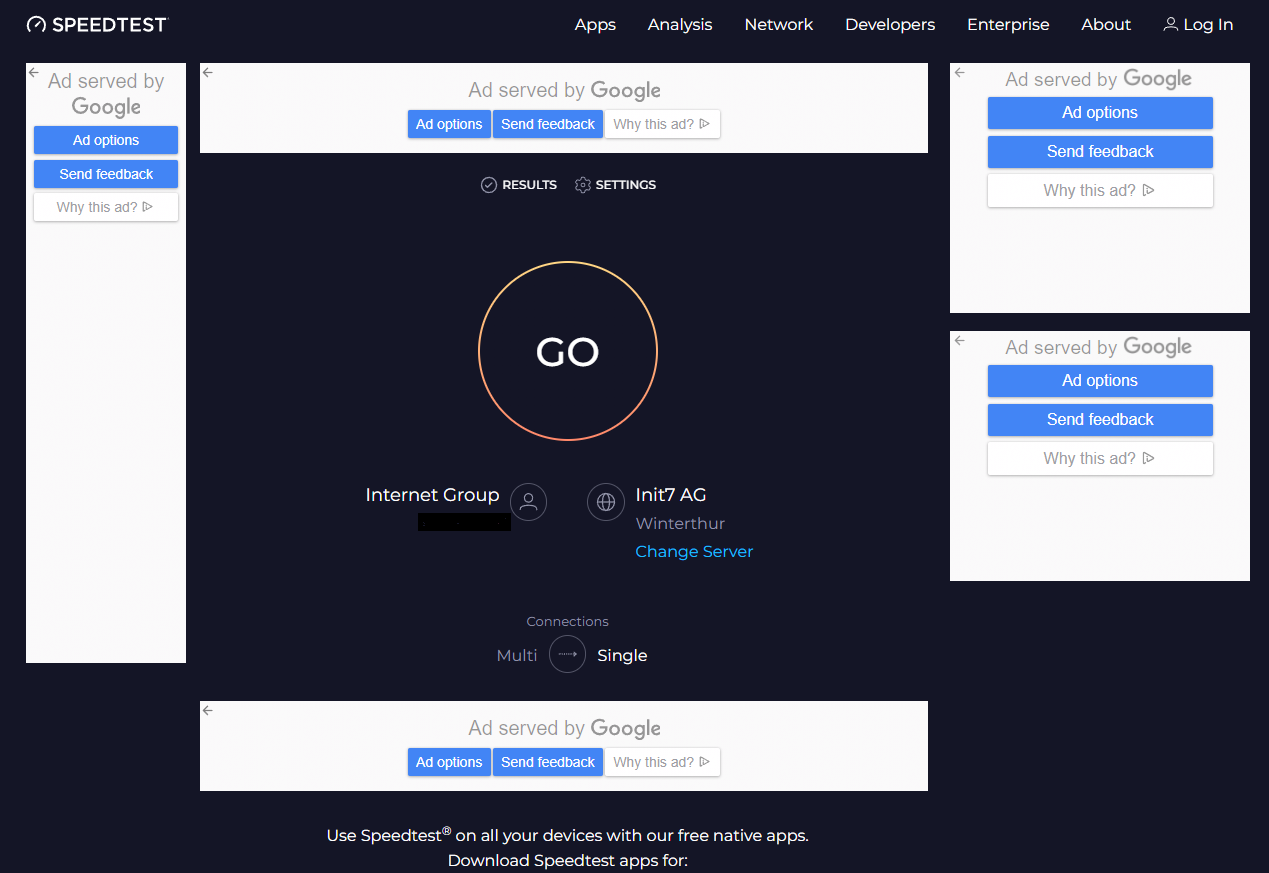
Task: Click Why this ad? in the top banner
Action: point(662,124)
